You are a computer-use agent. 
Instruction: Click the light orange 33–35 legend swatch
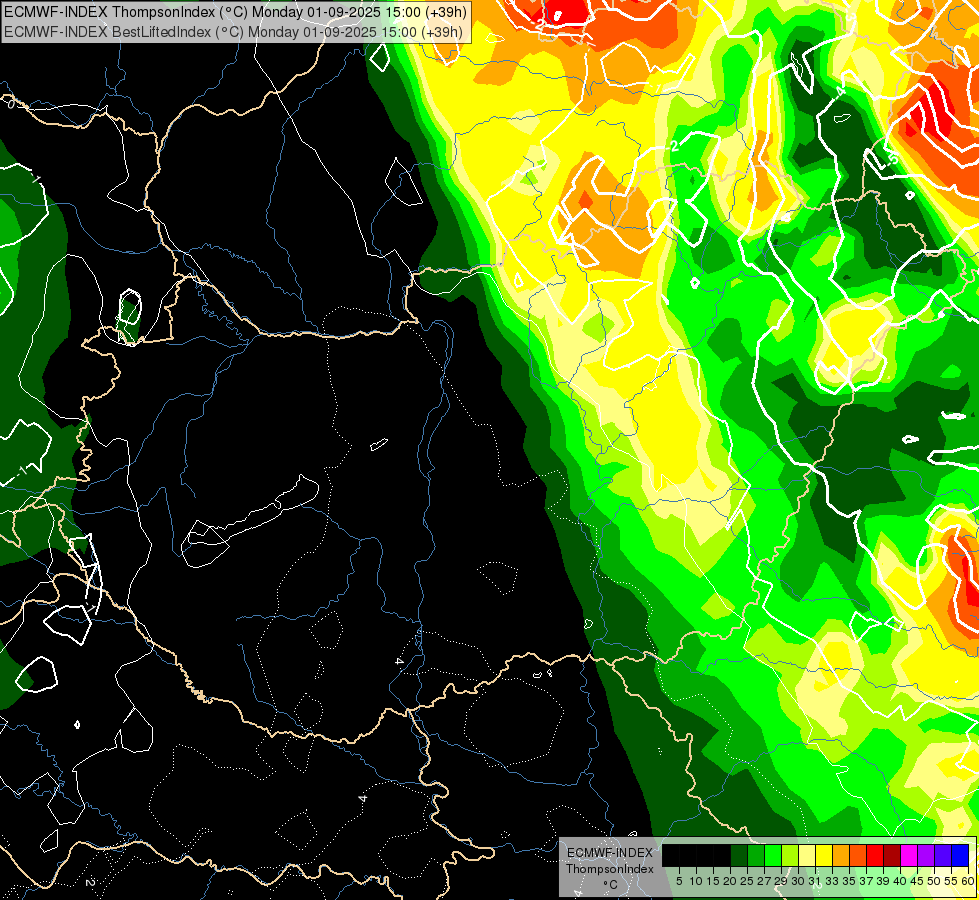841,856
